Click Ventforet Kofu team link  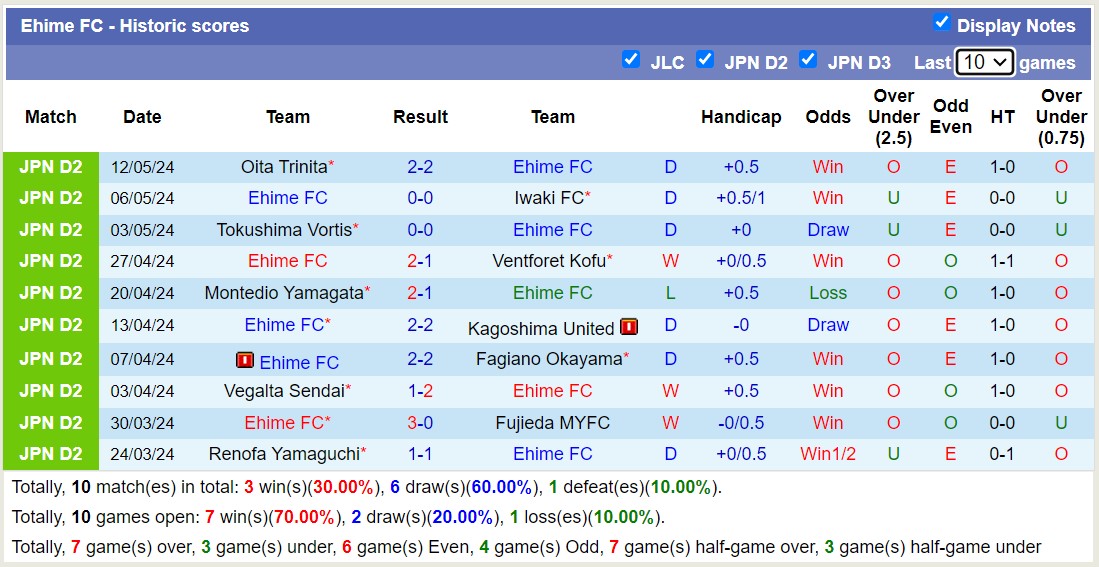click(549, 261)
